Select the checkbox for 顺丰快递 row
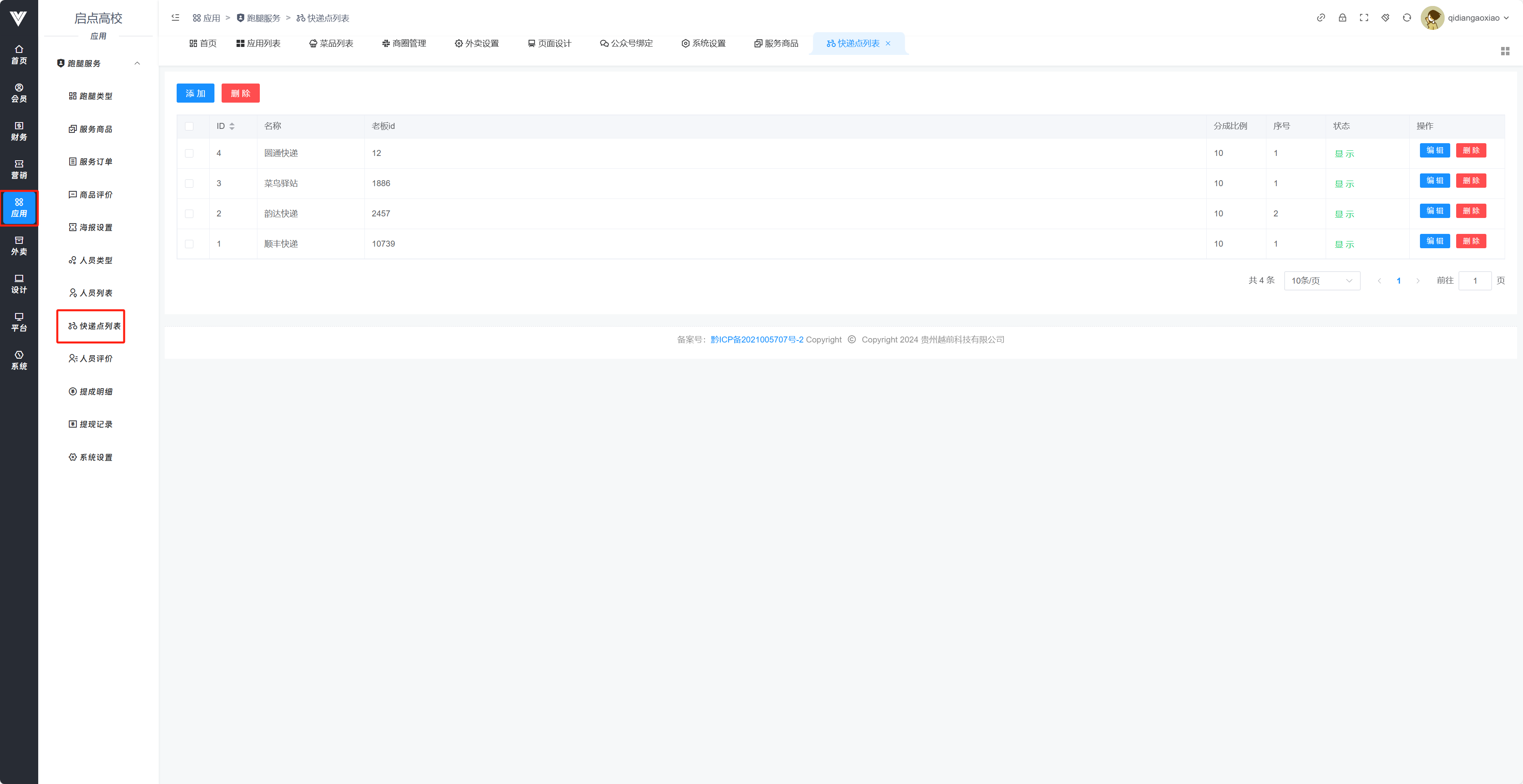1523x784 pixels. [x=189, y=243]
